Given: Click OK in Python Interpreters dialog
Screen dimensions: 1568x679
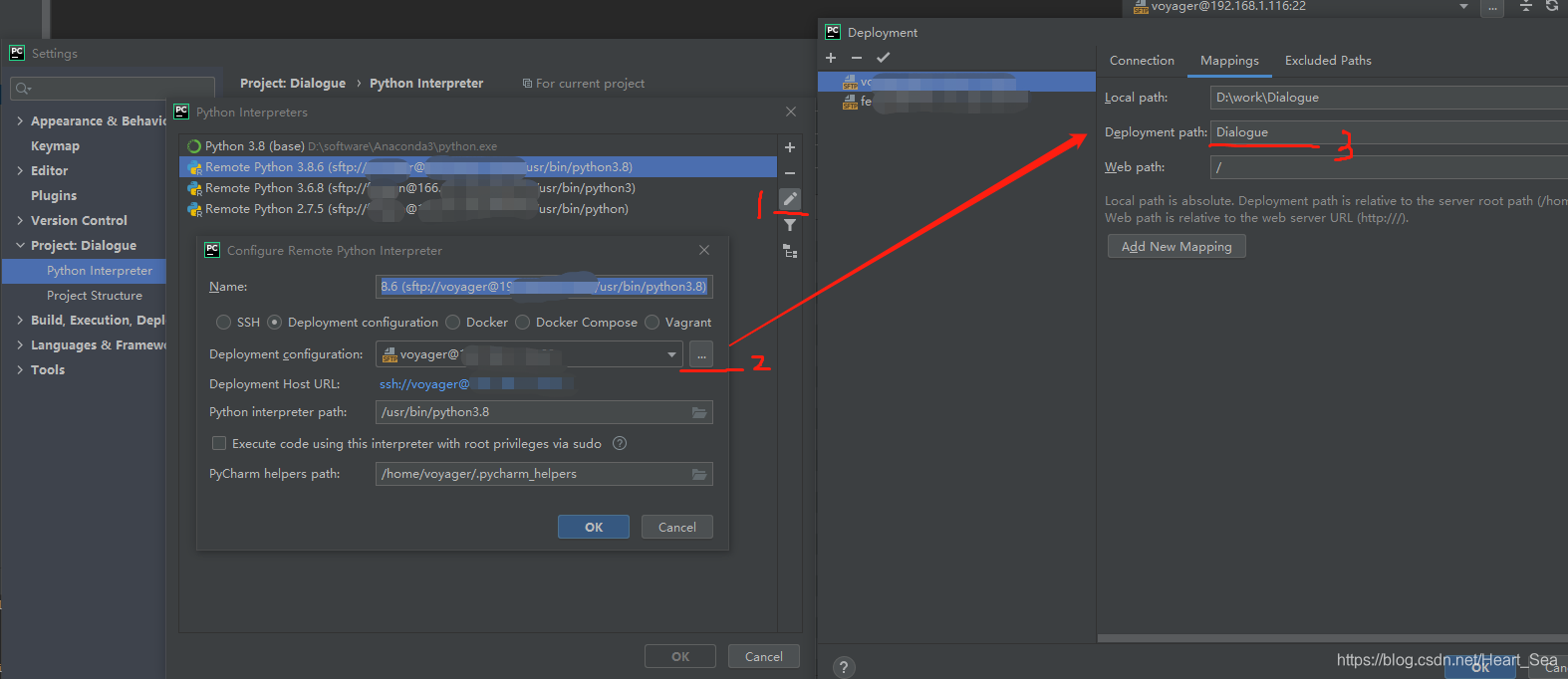Looking at the screenshot, I should click(680, 656).
